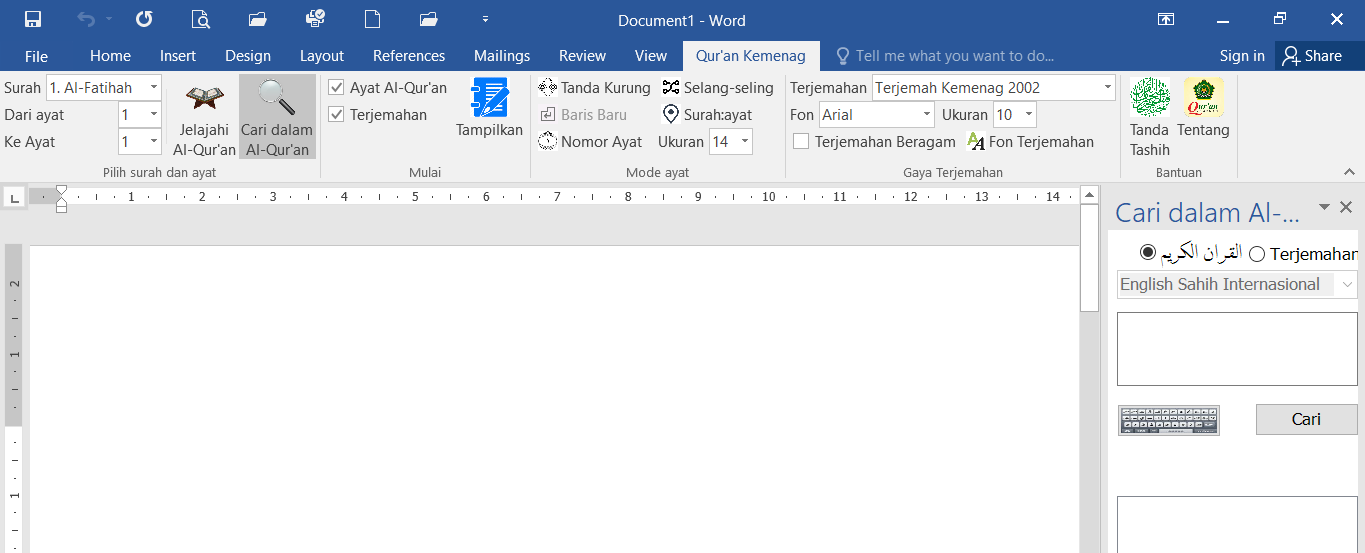Click the Cari search button
Screen dimensions: 1365x553
pyautogui.click(x=1306, y=420)
